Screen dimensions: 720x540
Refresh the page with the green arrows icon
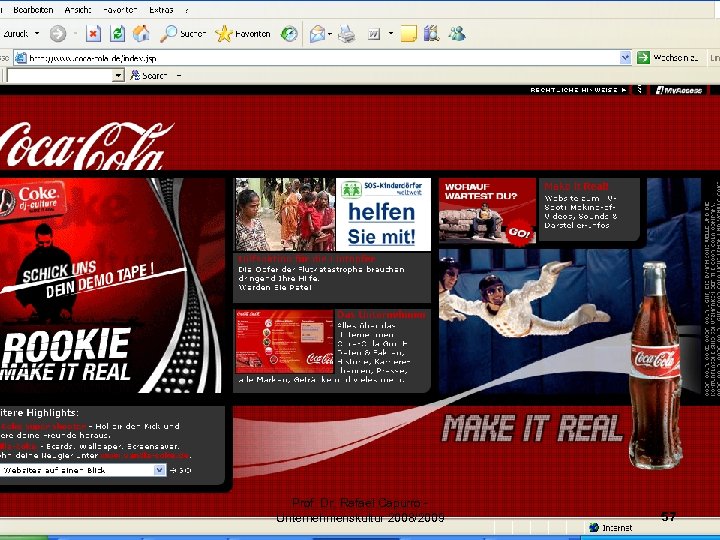tap(118, 34)
